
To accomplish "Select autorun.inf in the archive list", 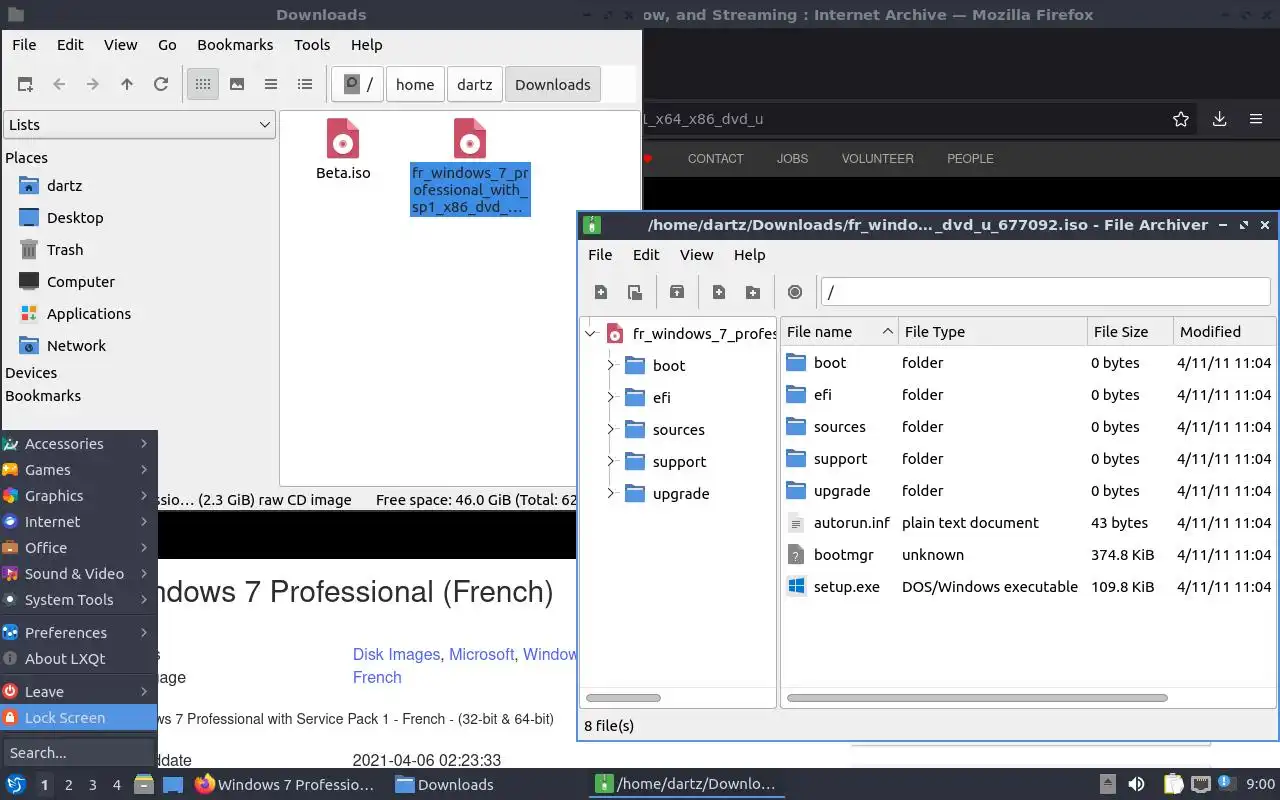I will 1028,523.
